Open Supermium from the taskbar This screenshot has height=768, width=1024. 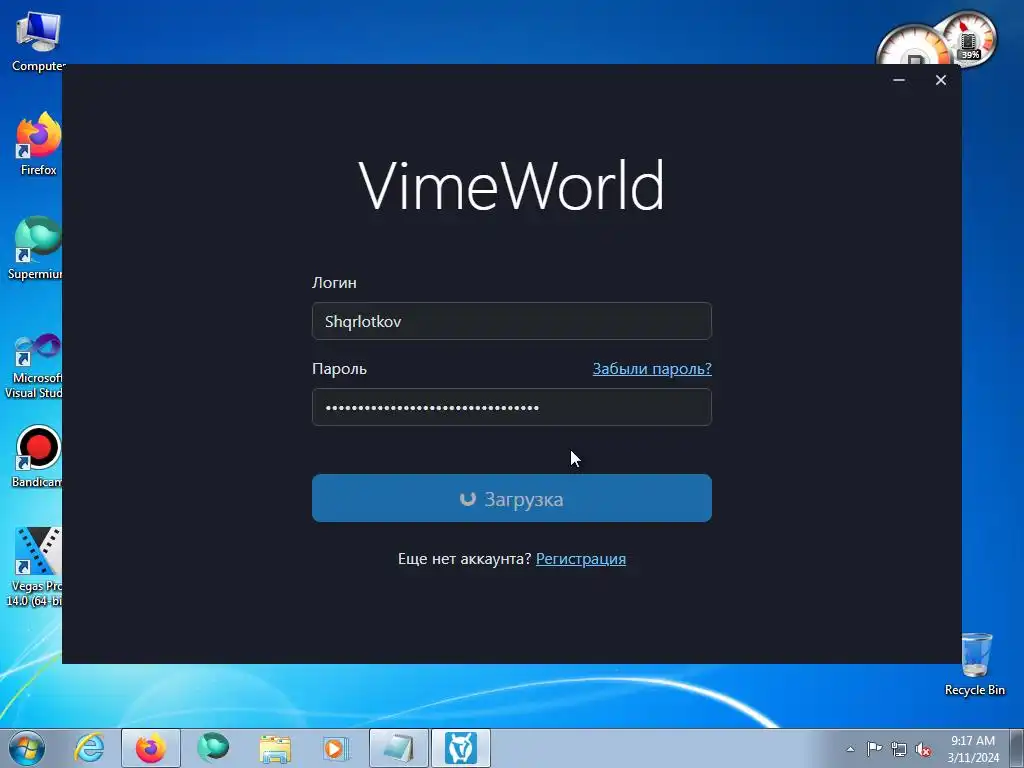click(213, 748)
